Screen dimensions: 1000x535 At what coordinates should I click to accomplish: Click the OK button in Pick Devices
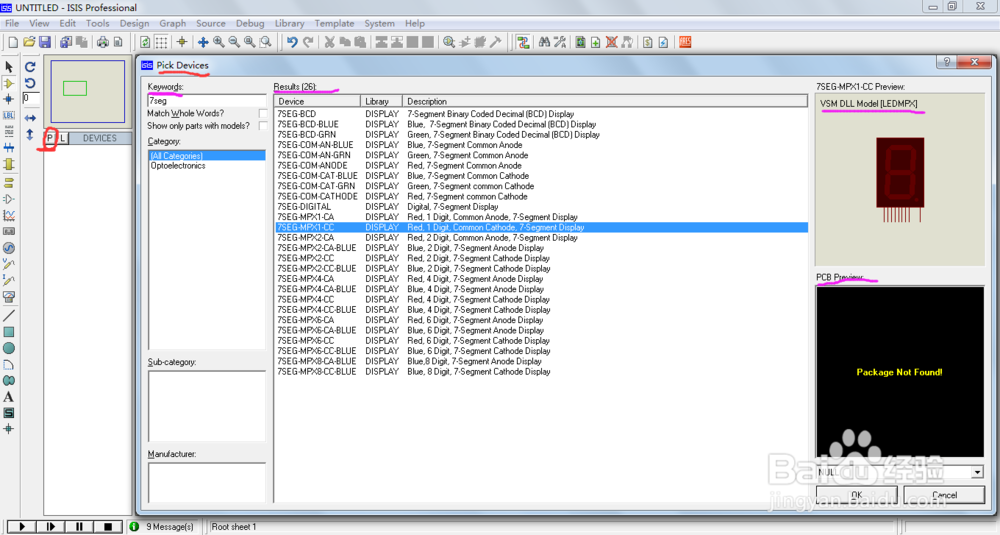(857, 495)
